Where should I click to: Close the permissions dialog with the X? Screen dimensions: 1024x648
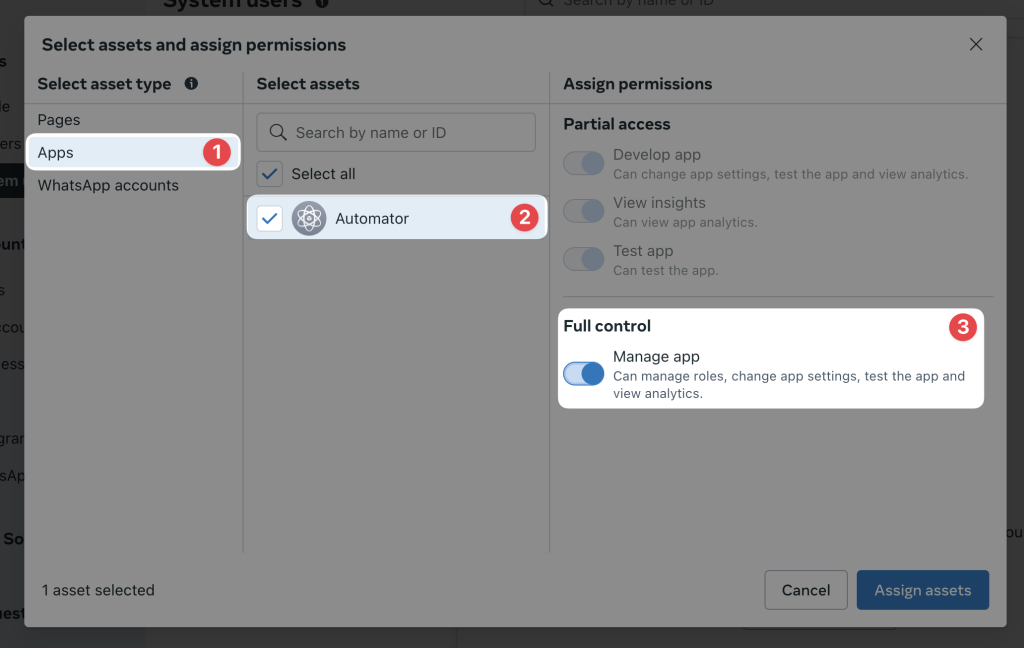[x=976, y=44]
